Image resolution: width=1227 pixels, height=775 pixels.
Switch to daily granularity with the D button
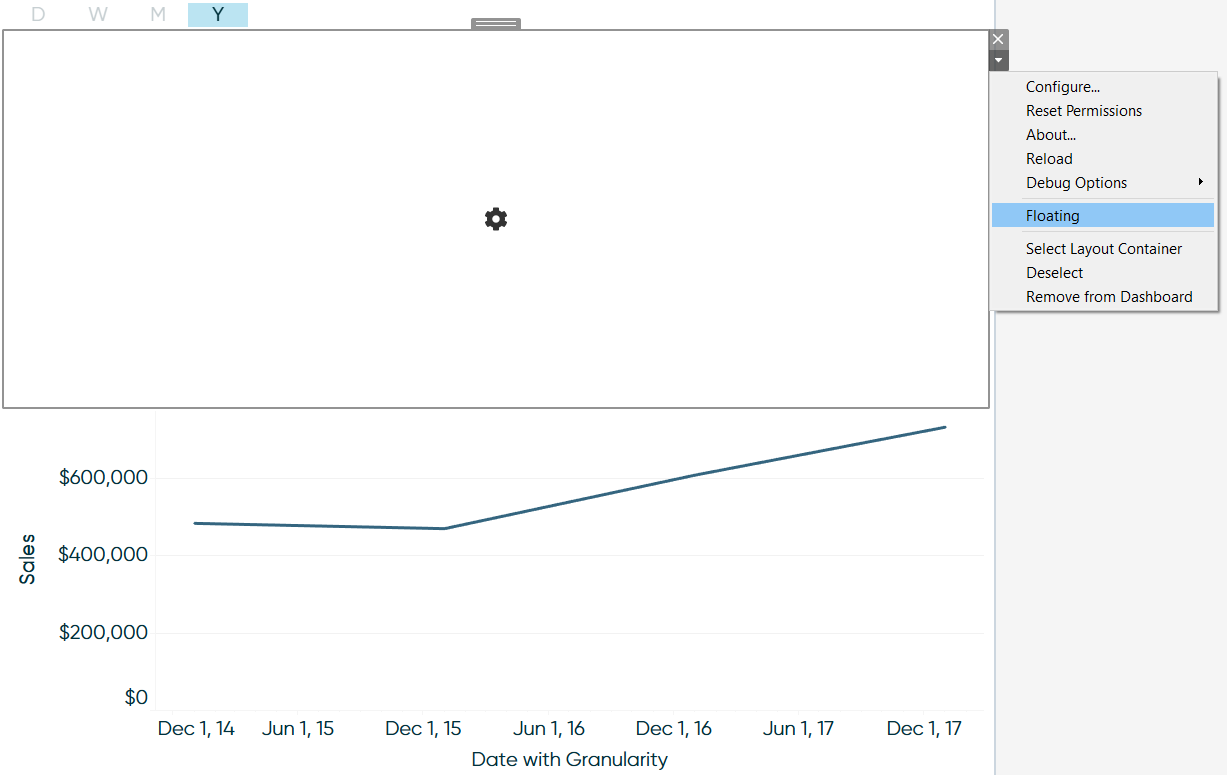[38, 14]
